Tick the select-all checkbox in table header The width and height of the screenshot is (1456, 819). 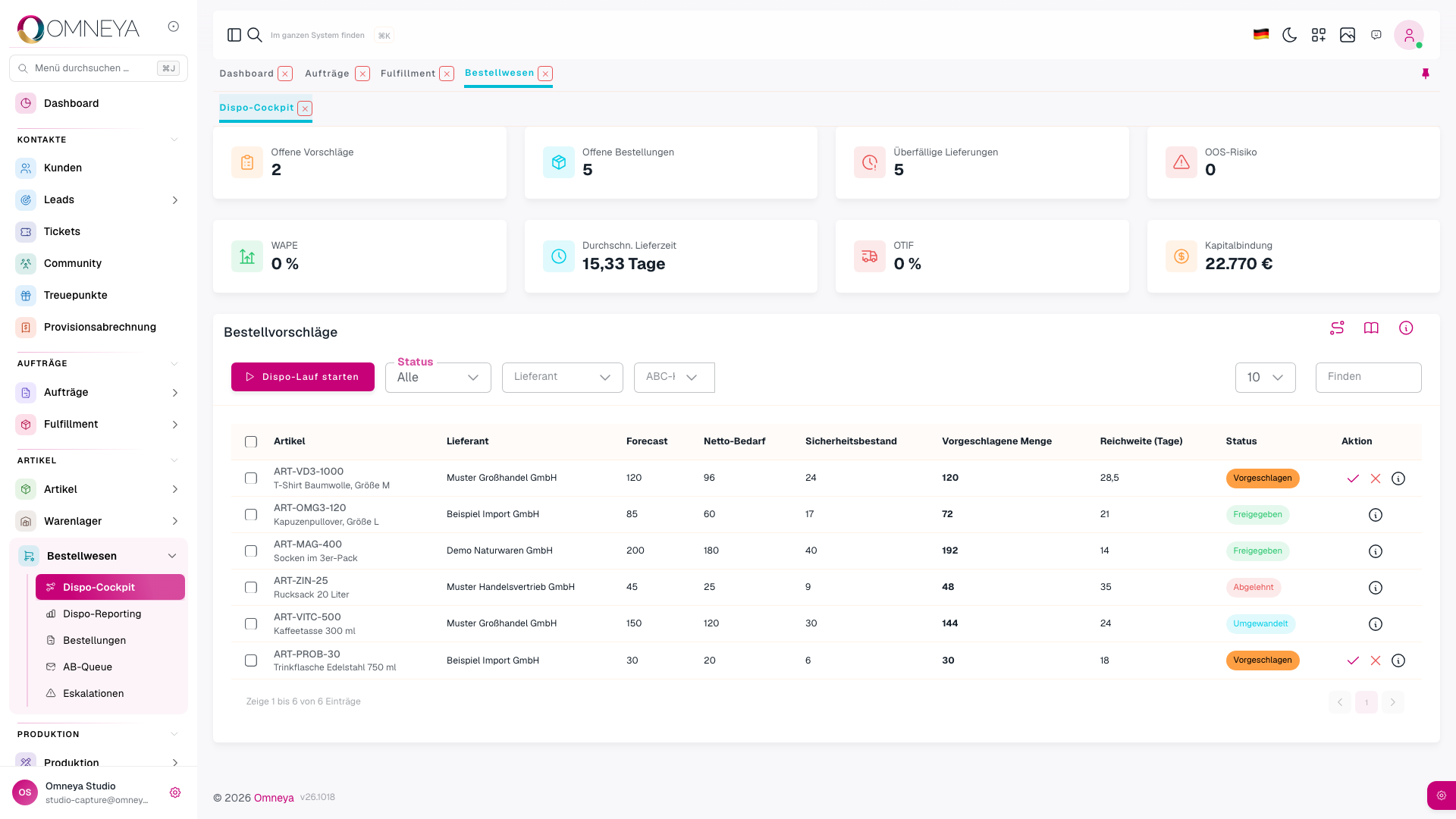point(251,442)
